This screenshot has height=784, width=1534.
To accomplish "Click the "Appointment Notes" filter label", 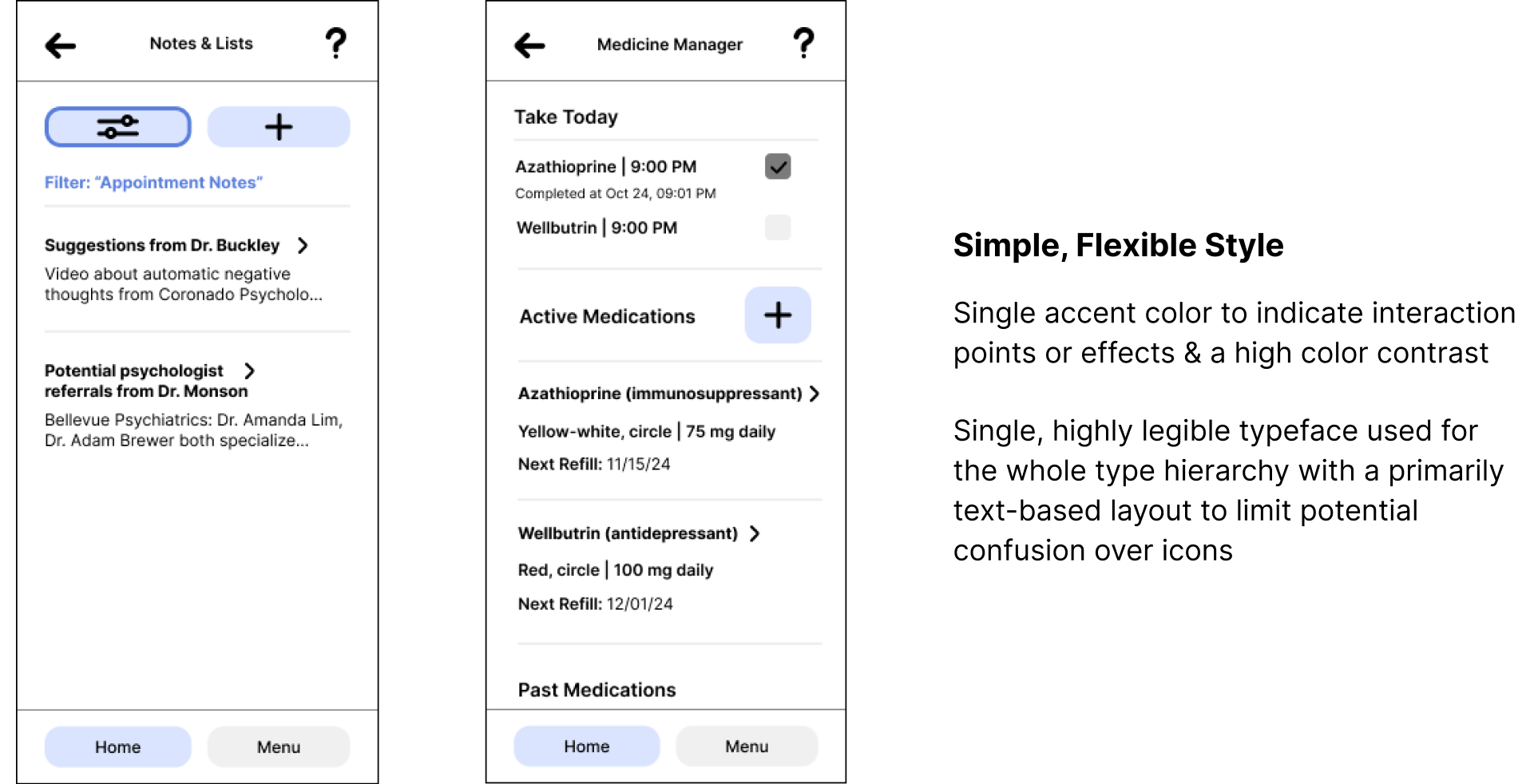I will coord(153,183).
